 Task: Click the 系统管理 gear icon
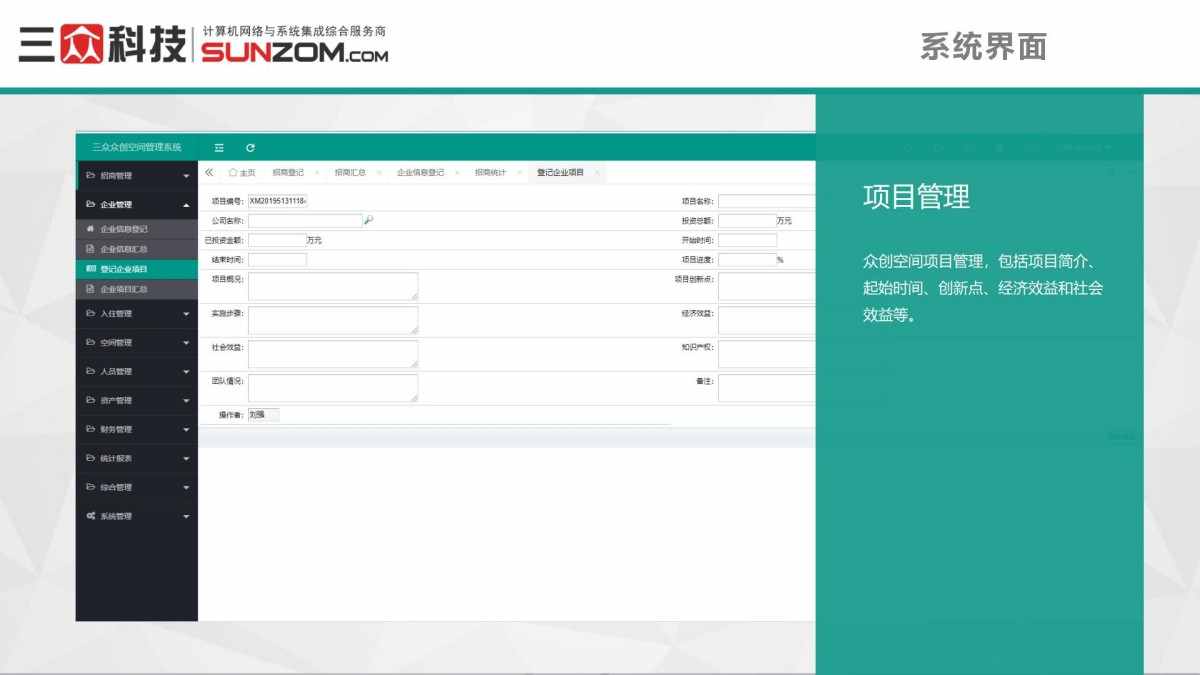coord(91,516)
